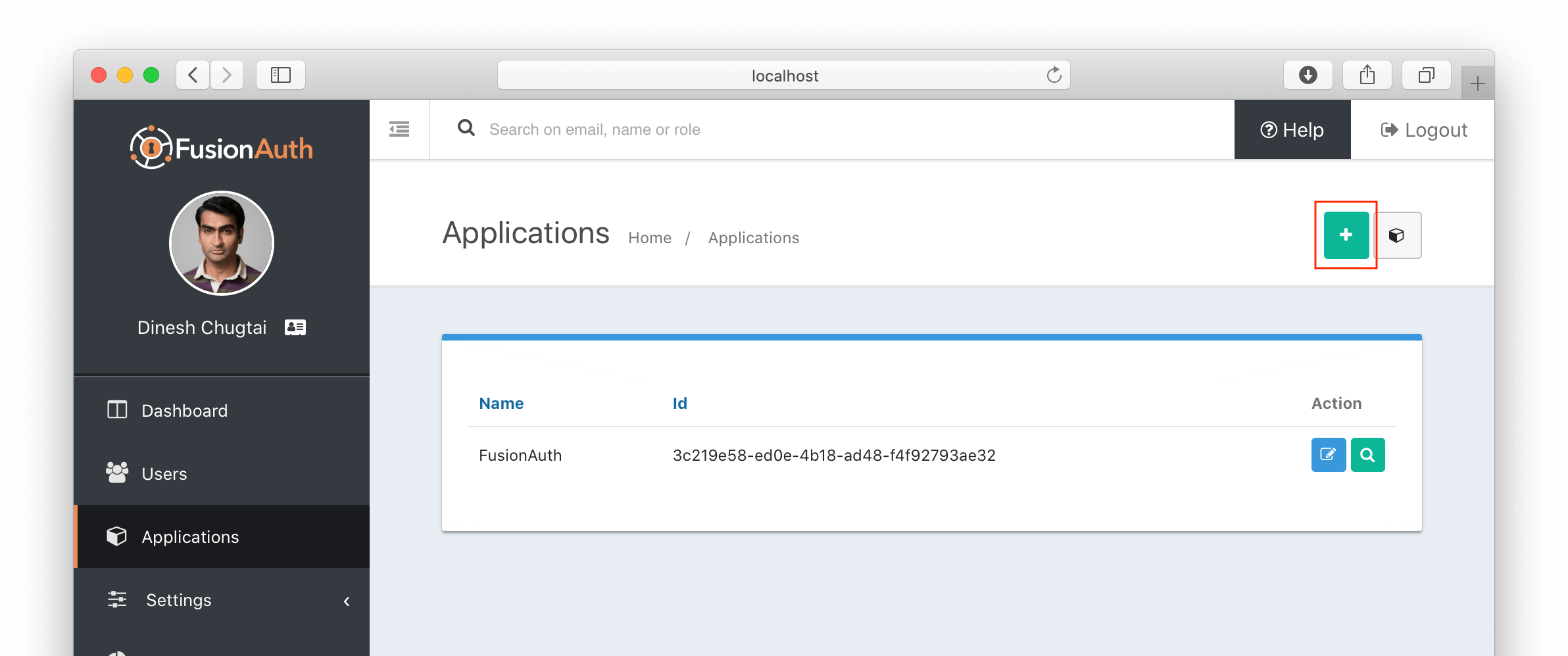
Task: Toggle the Safari sidebar button
Action: point(280,74)
